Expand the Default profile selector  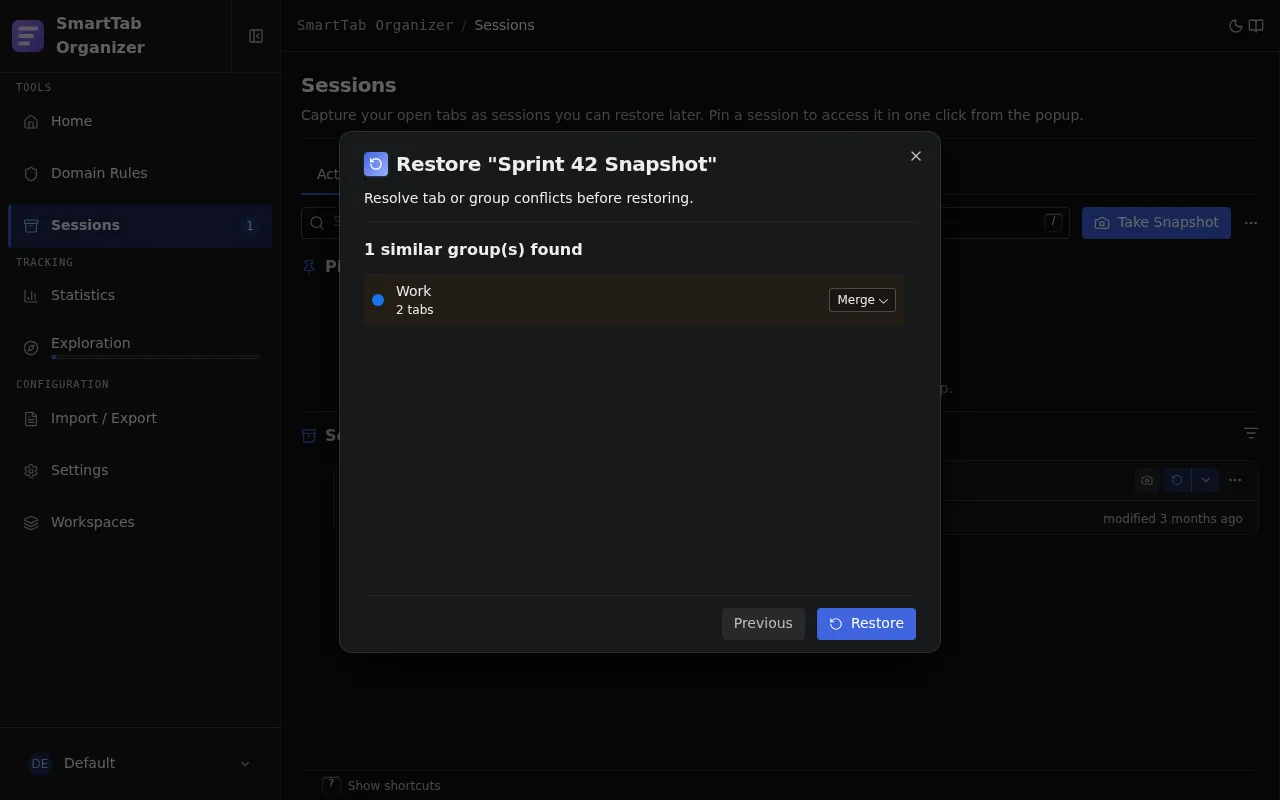(140, 763)
